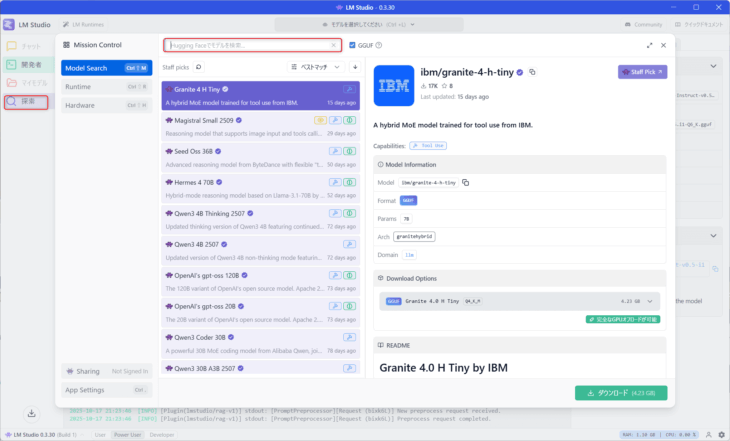The image size is (730, 441).
Task: Switch to Developer mode in status bar
Action: pos(161,435)
